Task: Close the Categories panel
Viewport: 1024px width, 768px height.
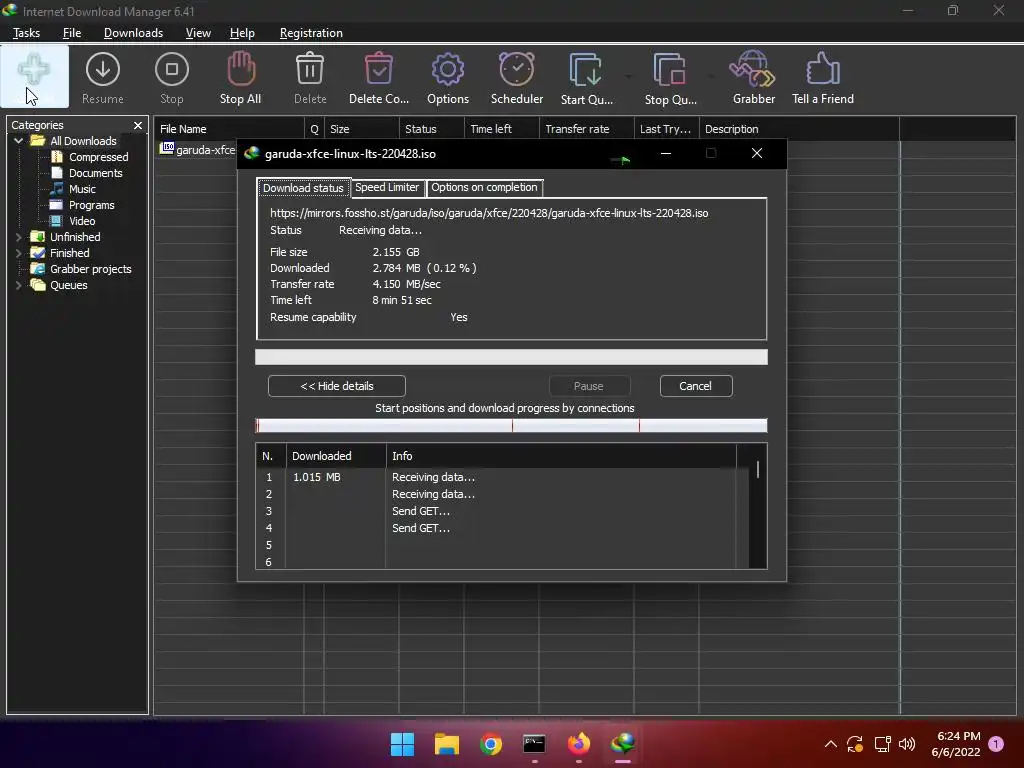Action: pyautogui.click(x=138, y=125)
